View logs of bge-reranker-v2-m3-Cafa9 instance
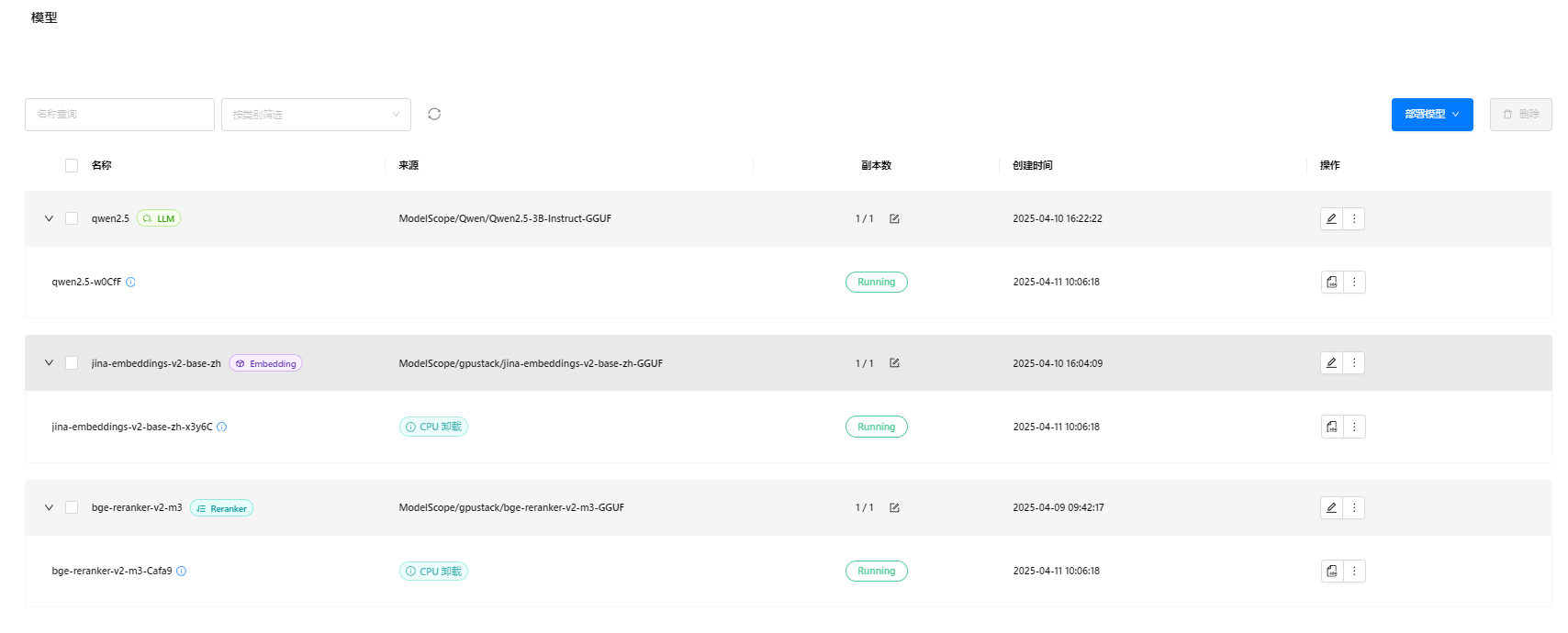This screenshot has width=1568, height=633. click(1332, 571)
